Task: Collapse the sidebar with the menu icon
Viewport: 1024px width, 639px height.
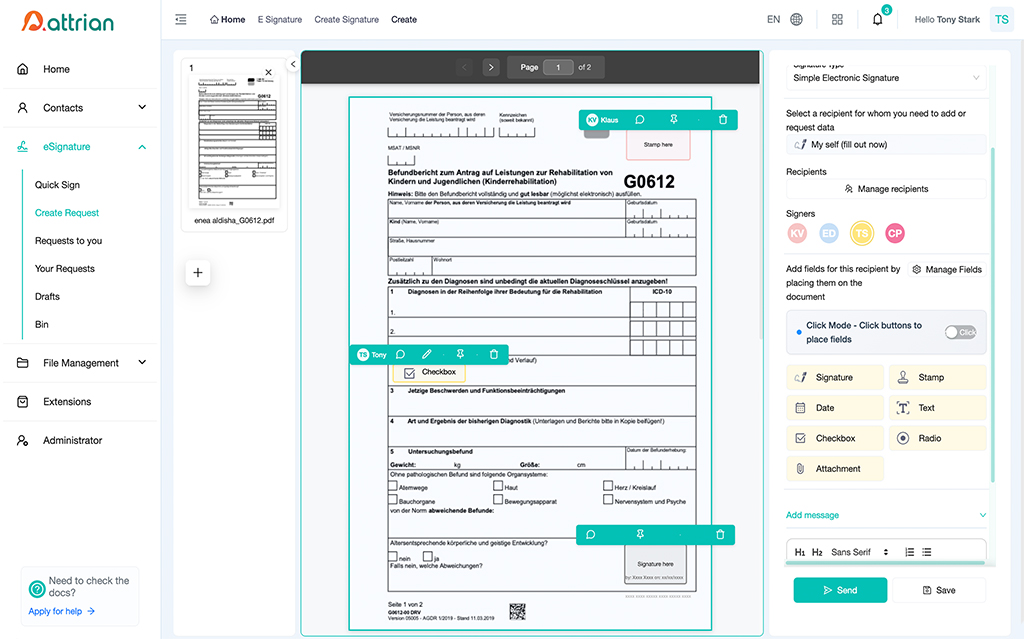Action: [x=180, y=19]
